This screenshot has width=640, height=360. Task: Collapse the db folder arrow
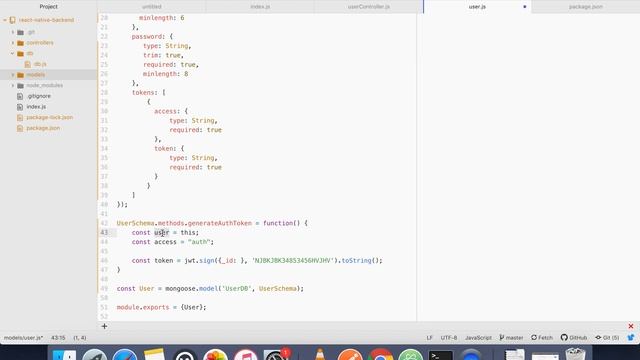pyautogui.click(x=13, y=53)
